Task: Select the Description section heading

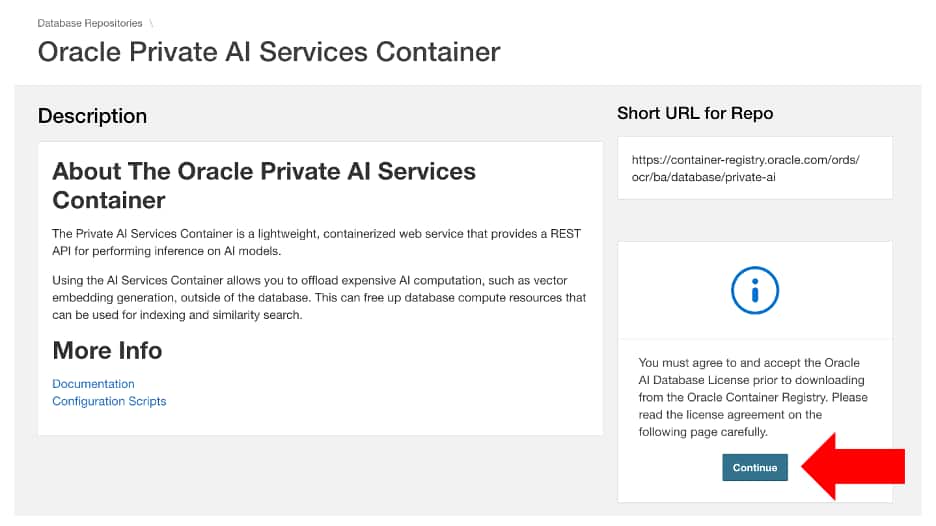Action: tap(92, 116)
